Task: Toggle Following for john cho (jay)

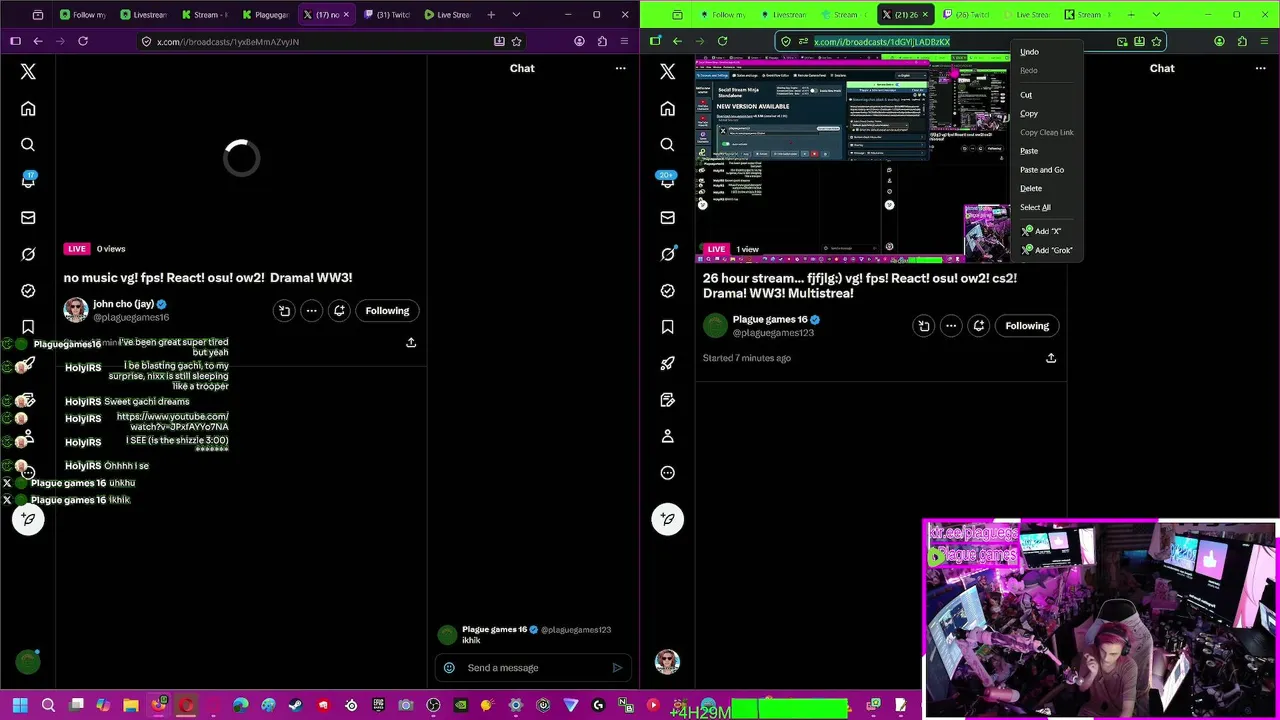Action: pyautogui.click(x=387, y=311)
